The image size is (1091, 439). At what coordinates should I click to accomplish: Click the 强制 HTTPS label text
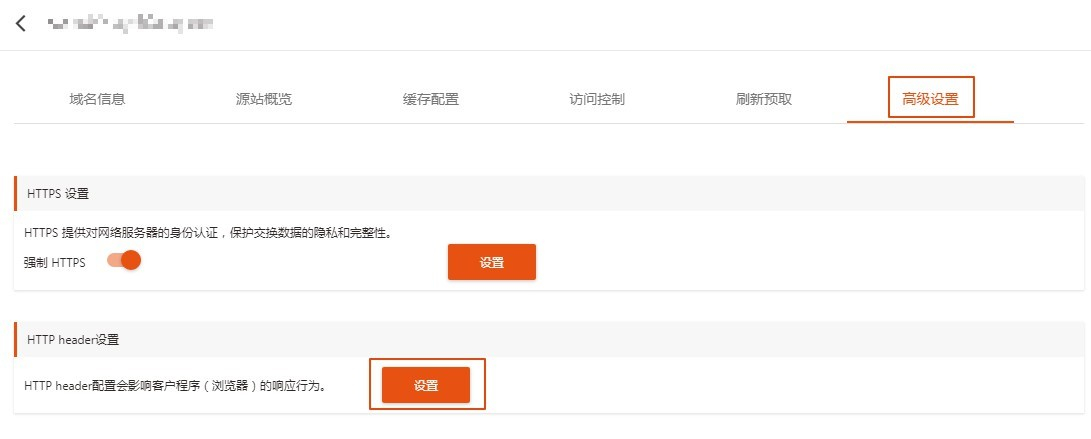[x=55, y=262]
